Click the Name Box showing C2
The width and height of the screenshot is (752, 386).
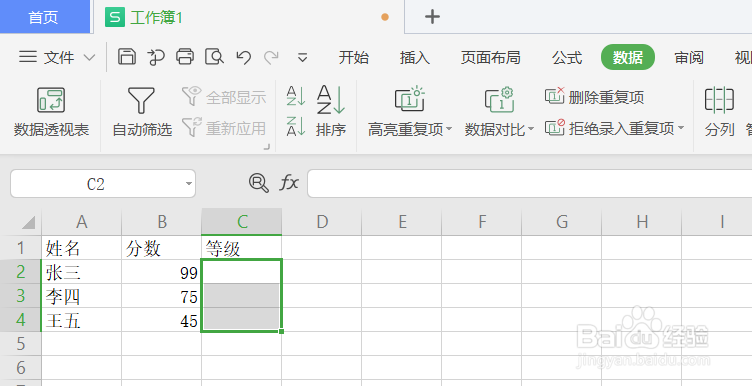pyautogui.click(x=96, y=184)
